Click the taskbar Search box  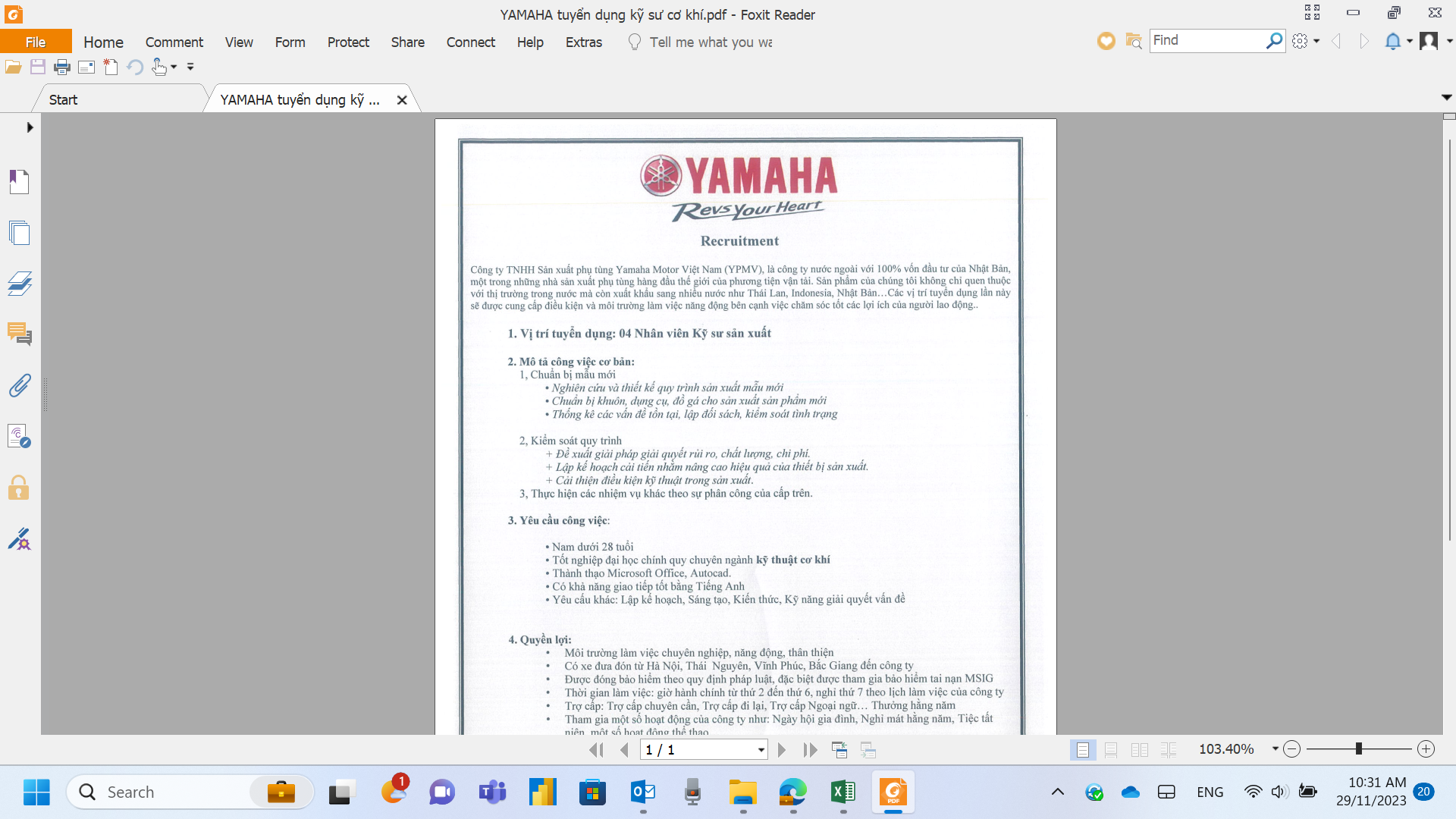pos(191,792)
